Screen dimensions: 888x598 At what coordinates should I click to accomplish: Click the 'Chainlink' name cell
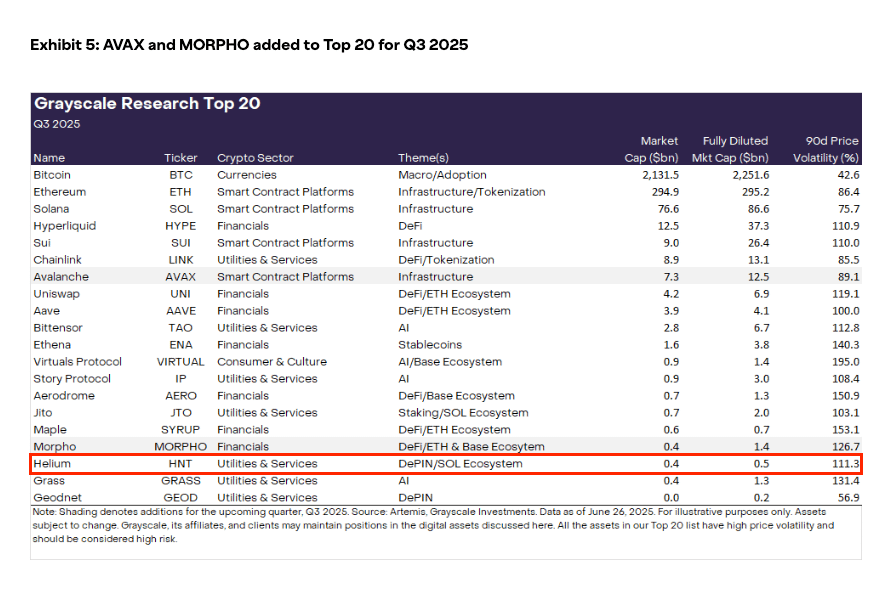tap(57, 260)
